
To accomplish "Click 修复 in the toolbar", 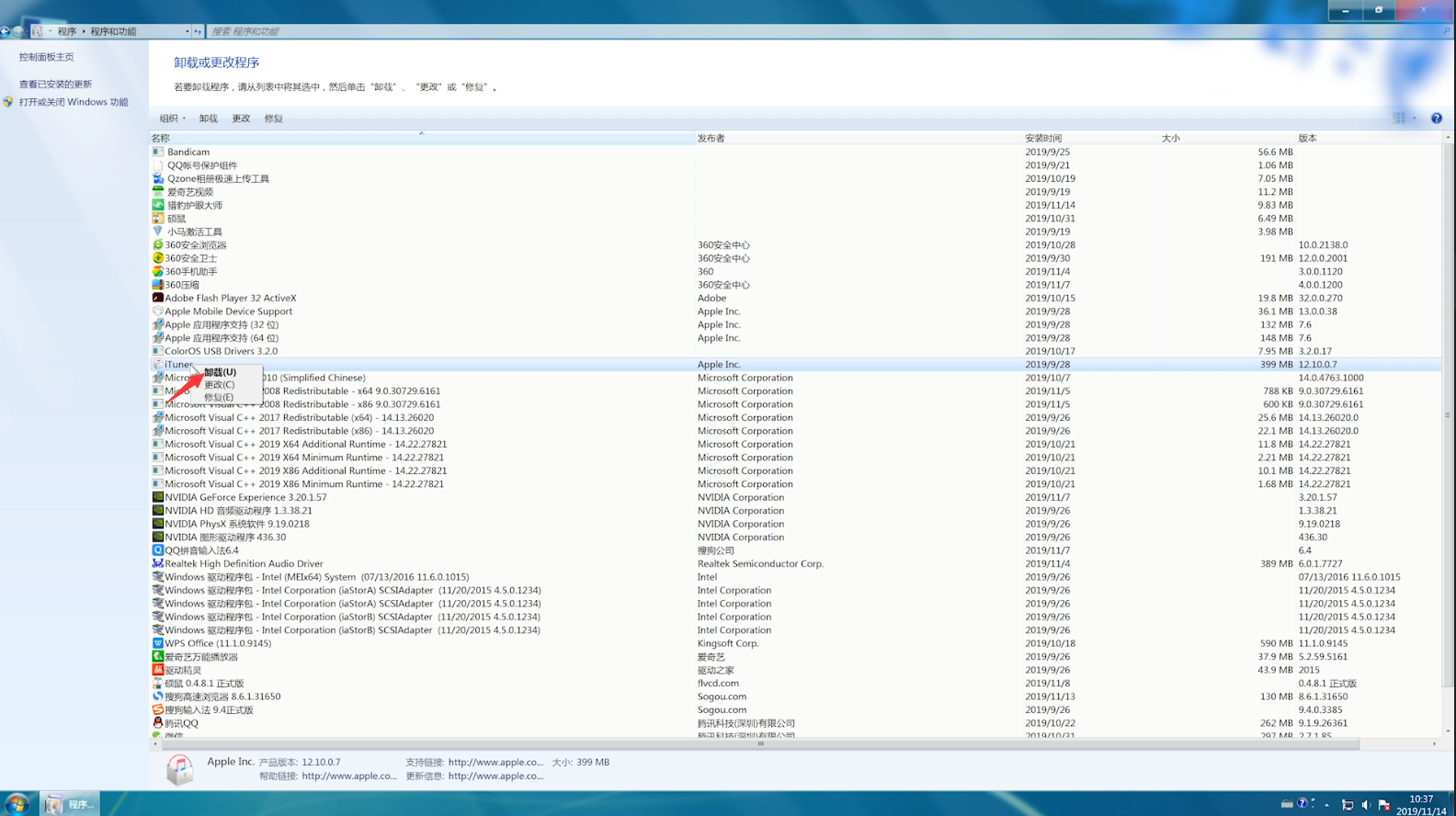I will [274, 119].
